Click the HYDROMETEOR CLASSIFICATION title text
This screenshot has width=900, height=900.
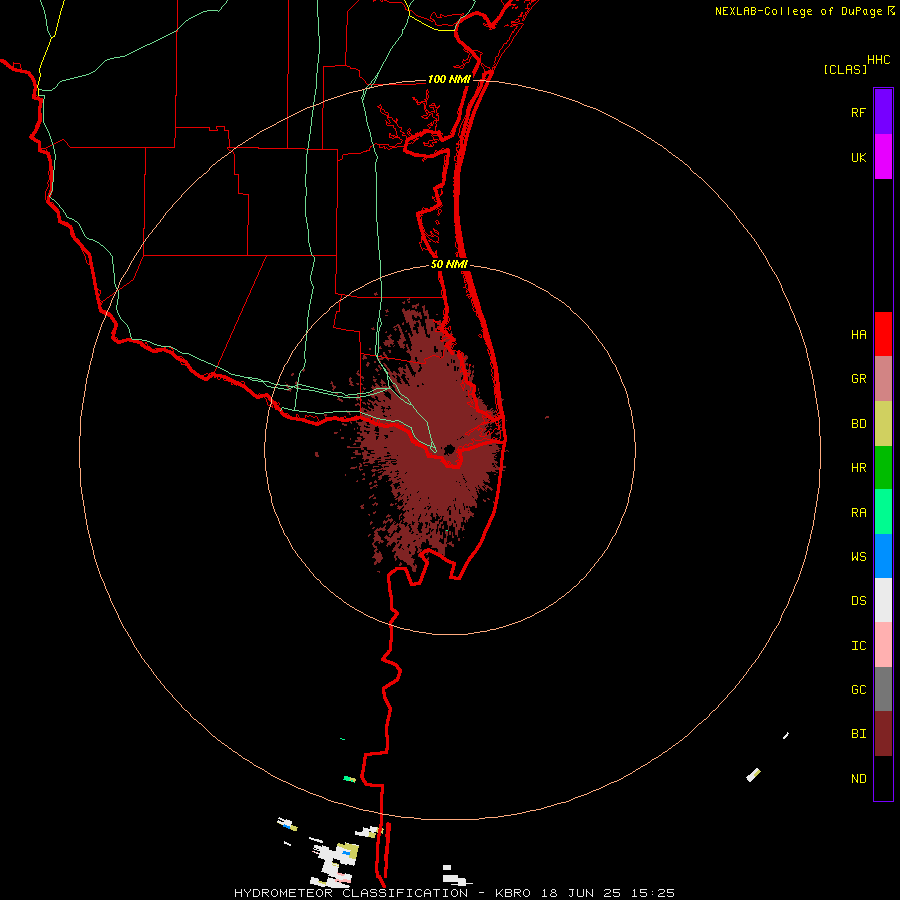[351, 893]
